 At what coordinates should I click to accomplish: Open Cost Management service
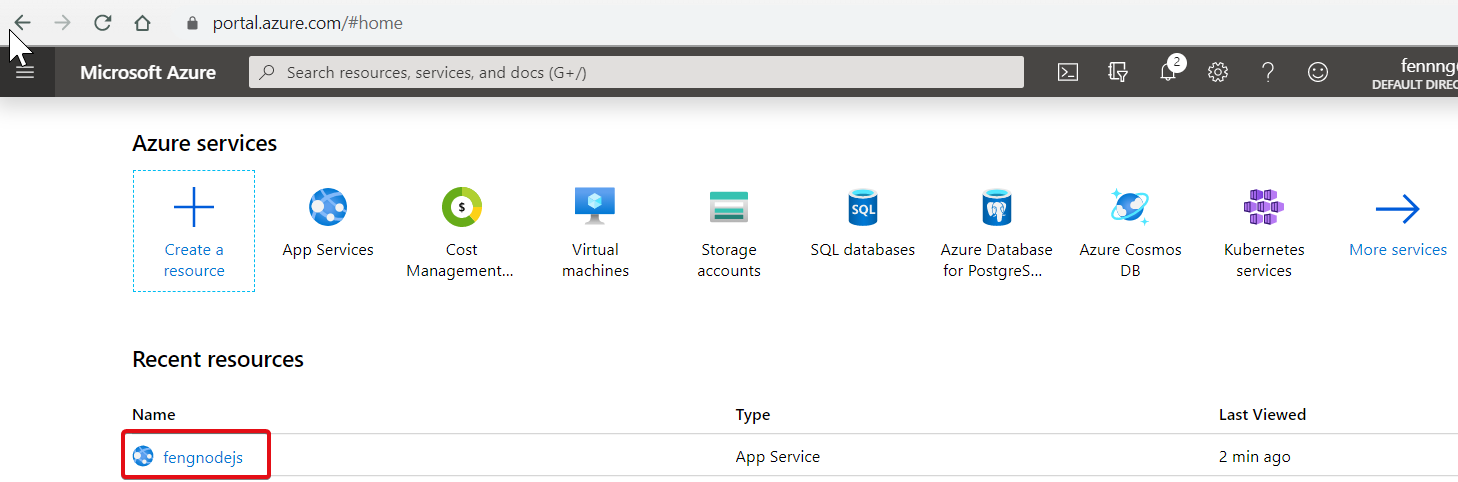(461, 232)
